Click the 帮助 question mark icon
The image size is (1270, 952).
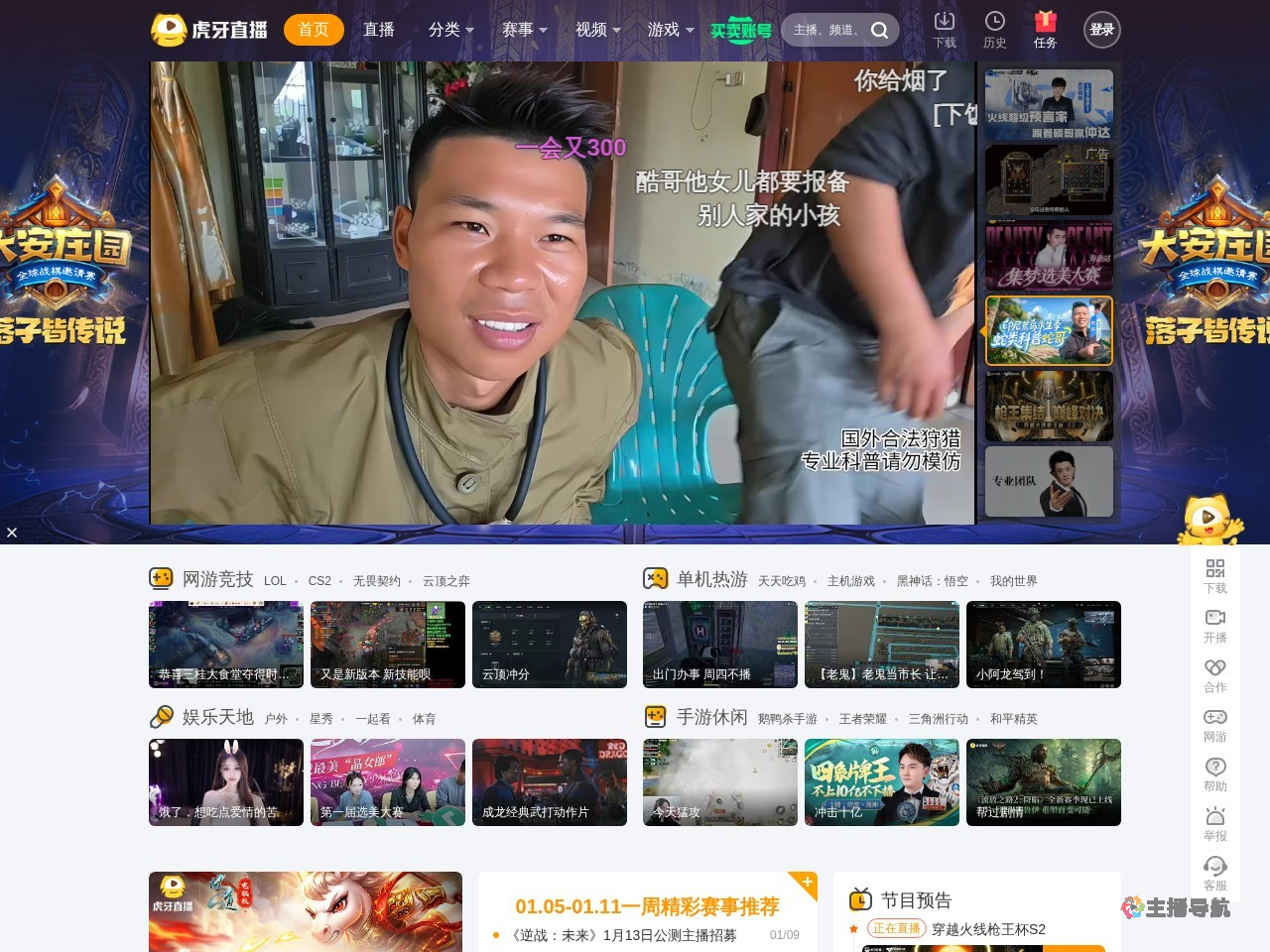pos(1215,767)
